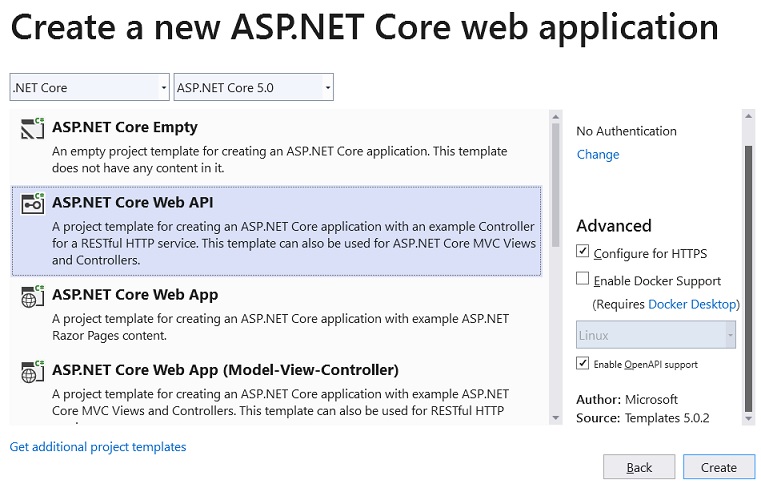Click template list scroll down arrow
This screenshot has height=488, width=761.
point(556,418)
